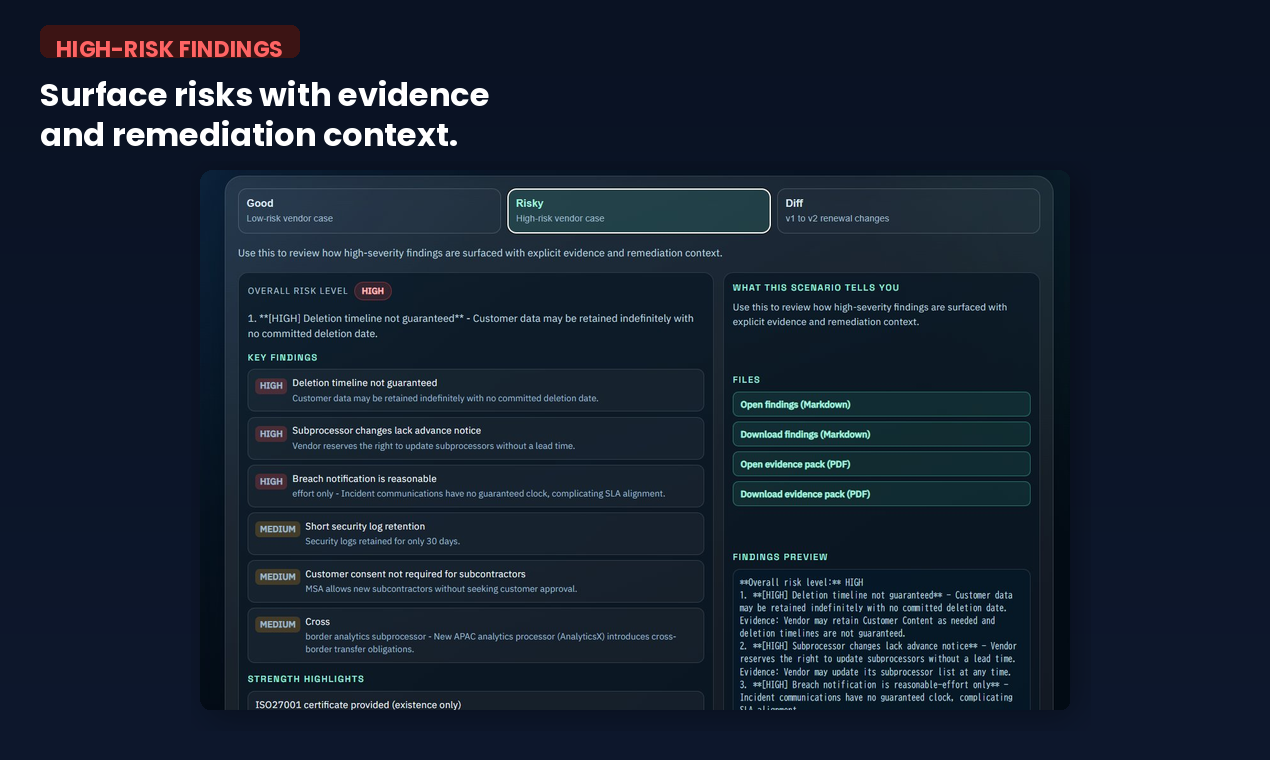Click the MEDIUM badge on Cross-border analytics finding
Screen dimensions: 1270x760
pyautogui.click(x=277, y=624)
